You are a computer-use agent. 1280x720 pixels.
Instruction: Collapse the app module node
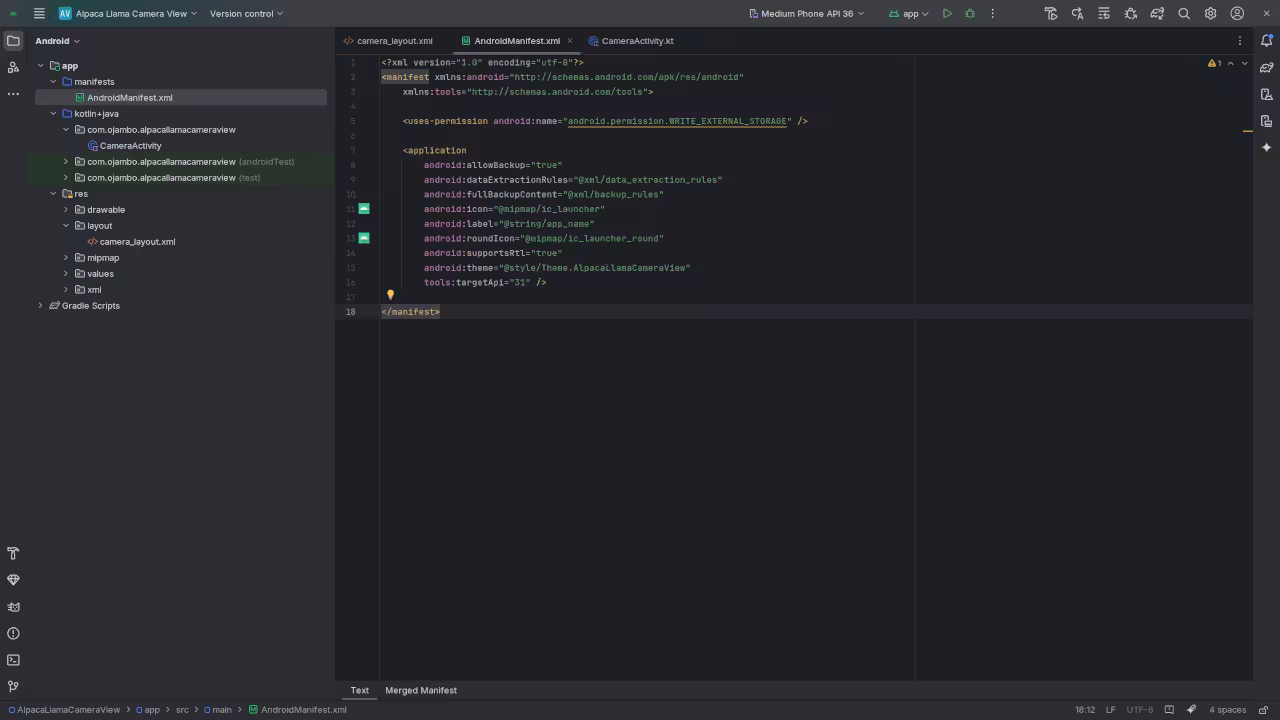41,66
